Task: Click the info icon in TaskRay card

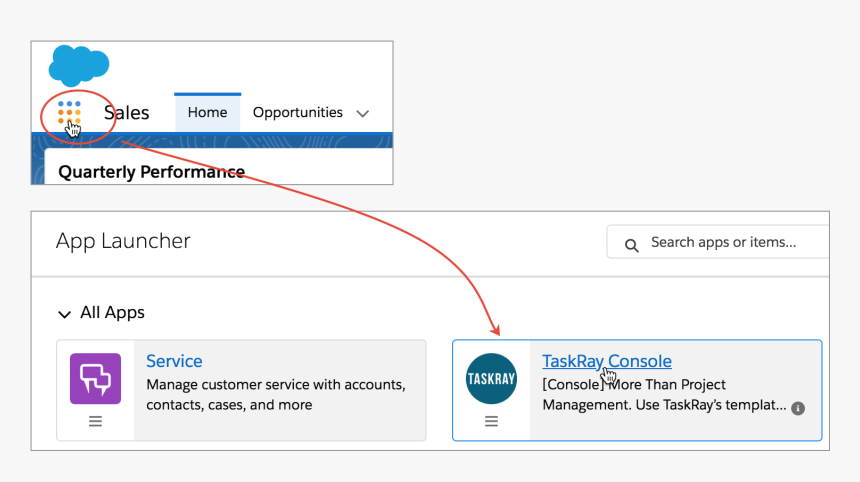Action: (x=798, y=408)
